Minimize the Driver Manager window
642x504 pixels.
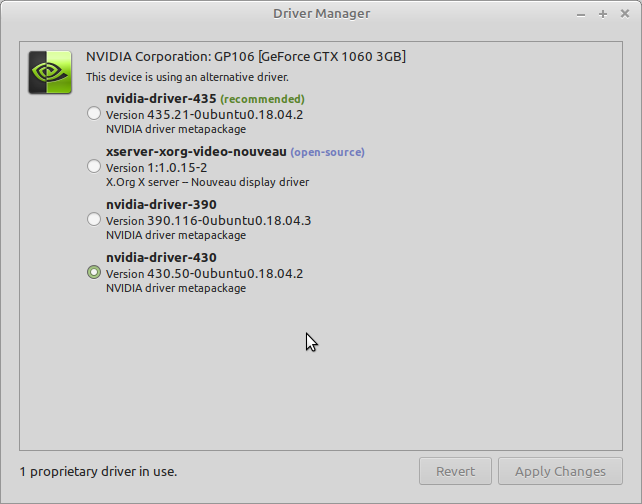[581, 14]
